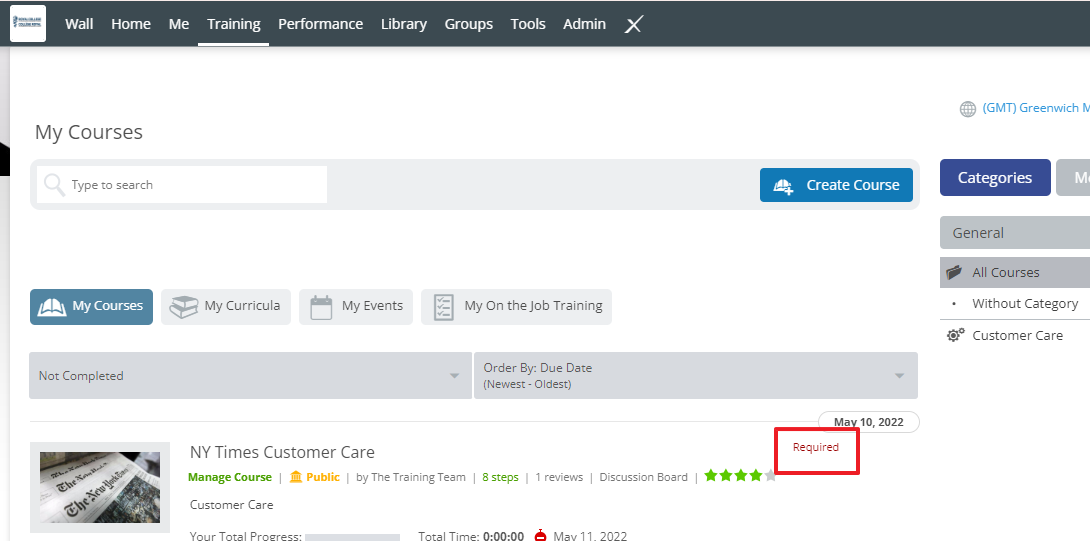
Task: Click the Public institution icon
Action: 296,477
